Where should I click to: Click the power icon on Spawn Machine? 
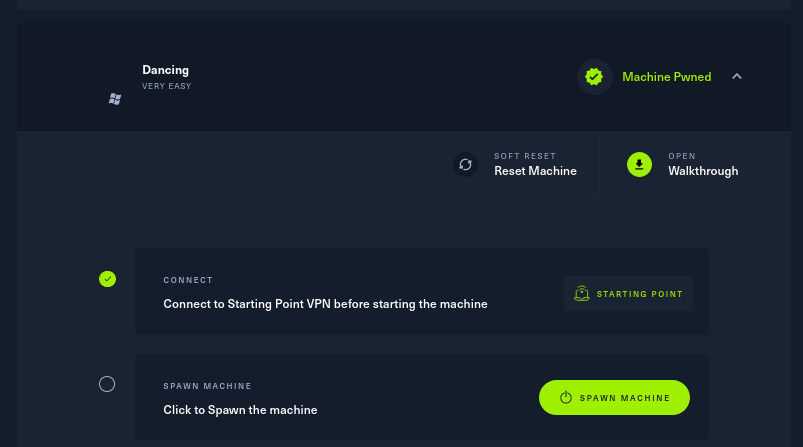pos(566,398)
